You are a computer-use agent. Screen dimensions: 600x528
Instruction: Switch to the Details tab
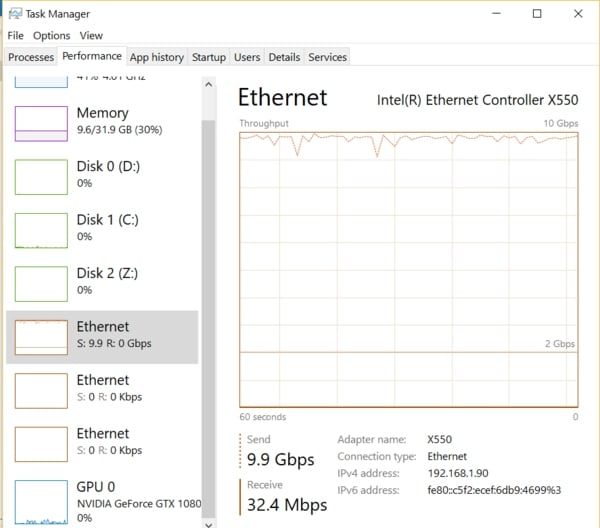pos(284,57)
